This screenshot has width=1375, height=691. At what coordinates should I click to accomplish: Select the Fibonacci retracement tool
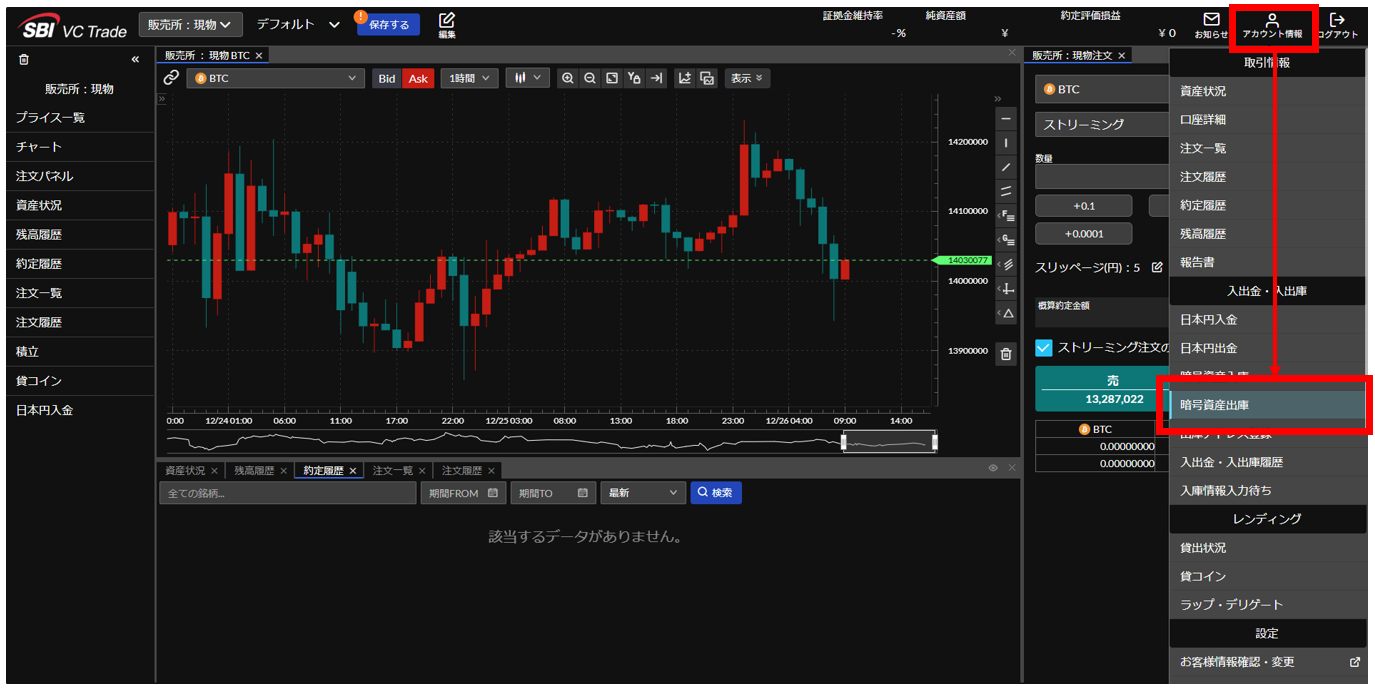(x=1006, y=216)
